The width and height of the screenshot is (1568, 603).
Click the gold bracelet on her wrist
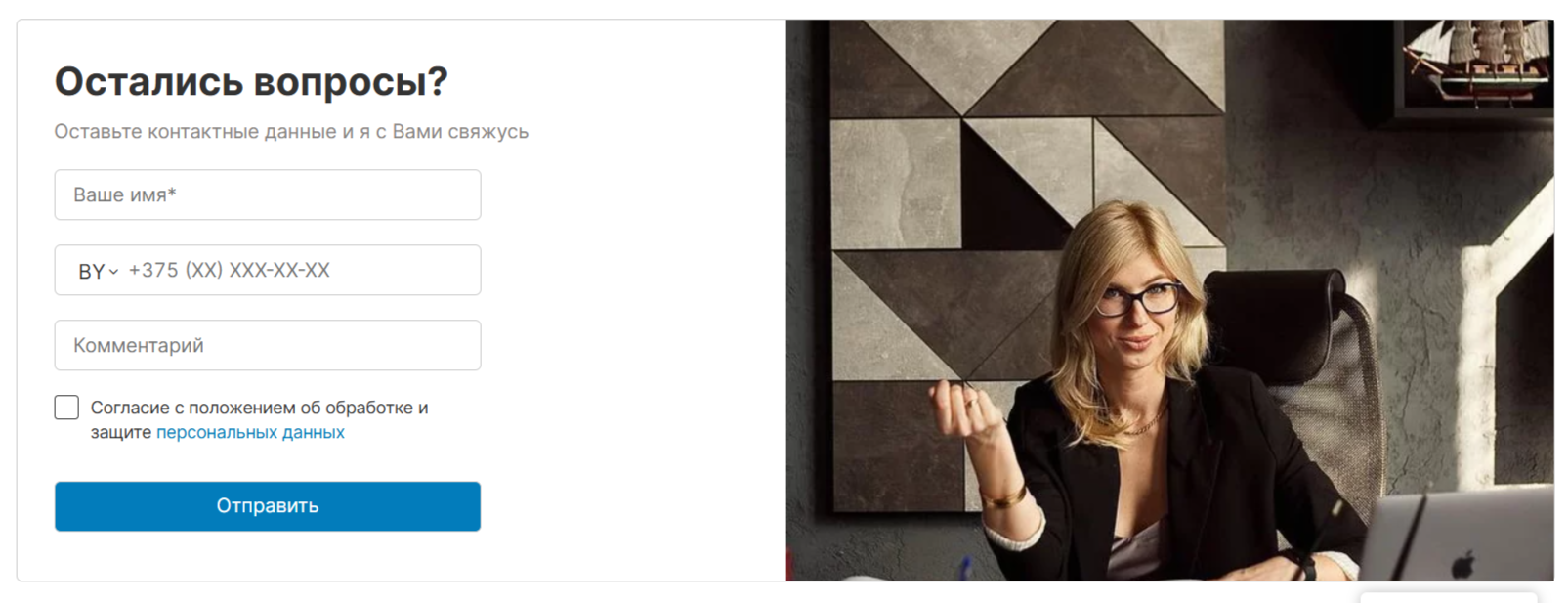(1004, 495)
